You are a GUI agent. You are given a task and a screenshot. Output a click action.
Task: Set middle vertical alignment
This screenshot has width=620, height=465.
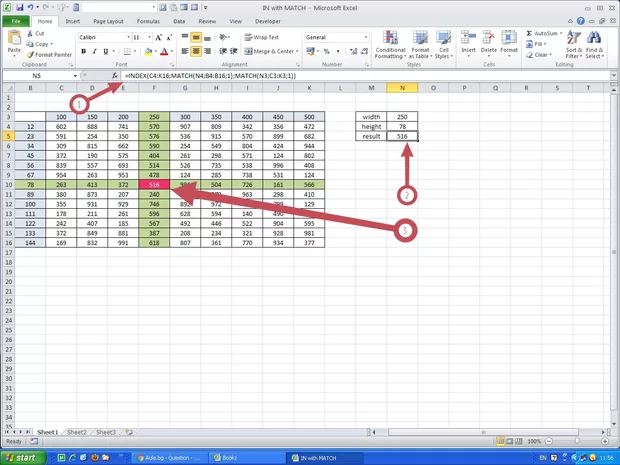[x=196, y=37]
